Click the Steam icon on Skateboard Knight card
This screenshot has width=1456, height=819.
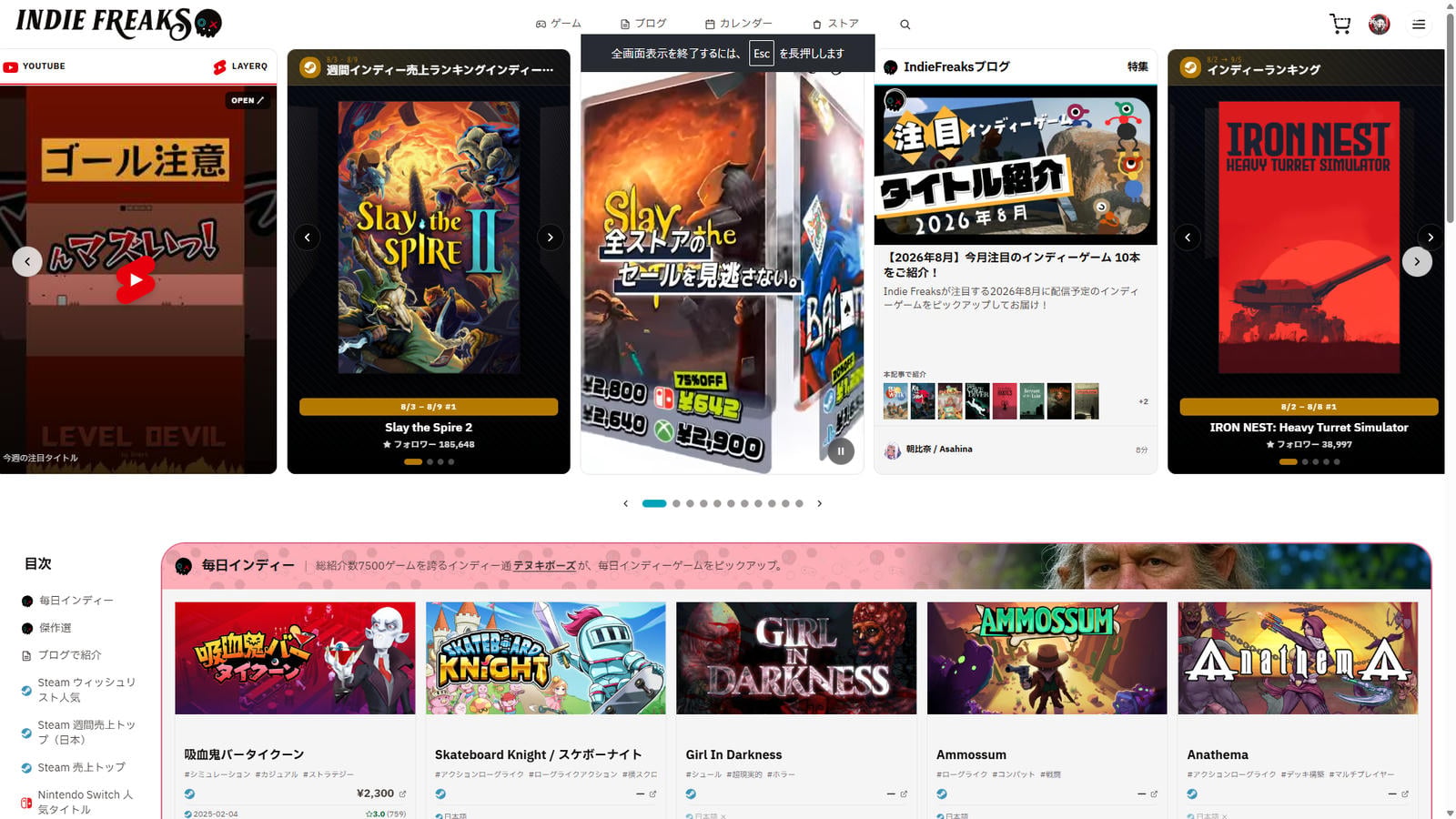(x=440, y=794)
